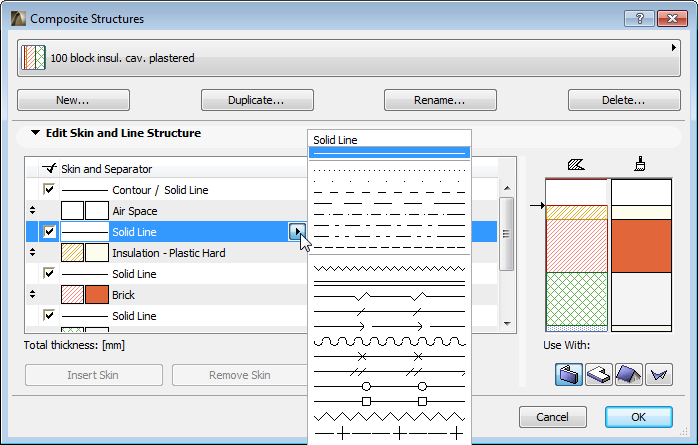Click the Brick orange surface color swatch
Screen dimensions: 698x445
97,295
